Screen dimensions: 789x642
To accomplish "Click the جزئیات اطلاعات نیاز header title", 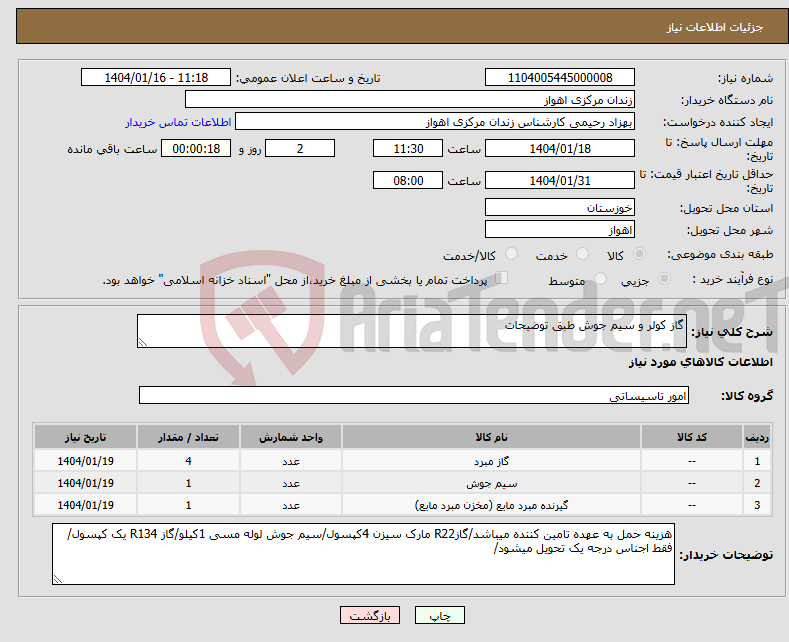I will [715, 27].
